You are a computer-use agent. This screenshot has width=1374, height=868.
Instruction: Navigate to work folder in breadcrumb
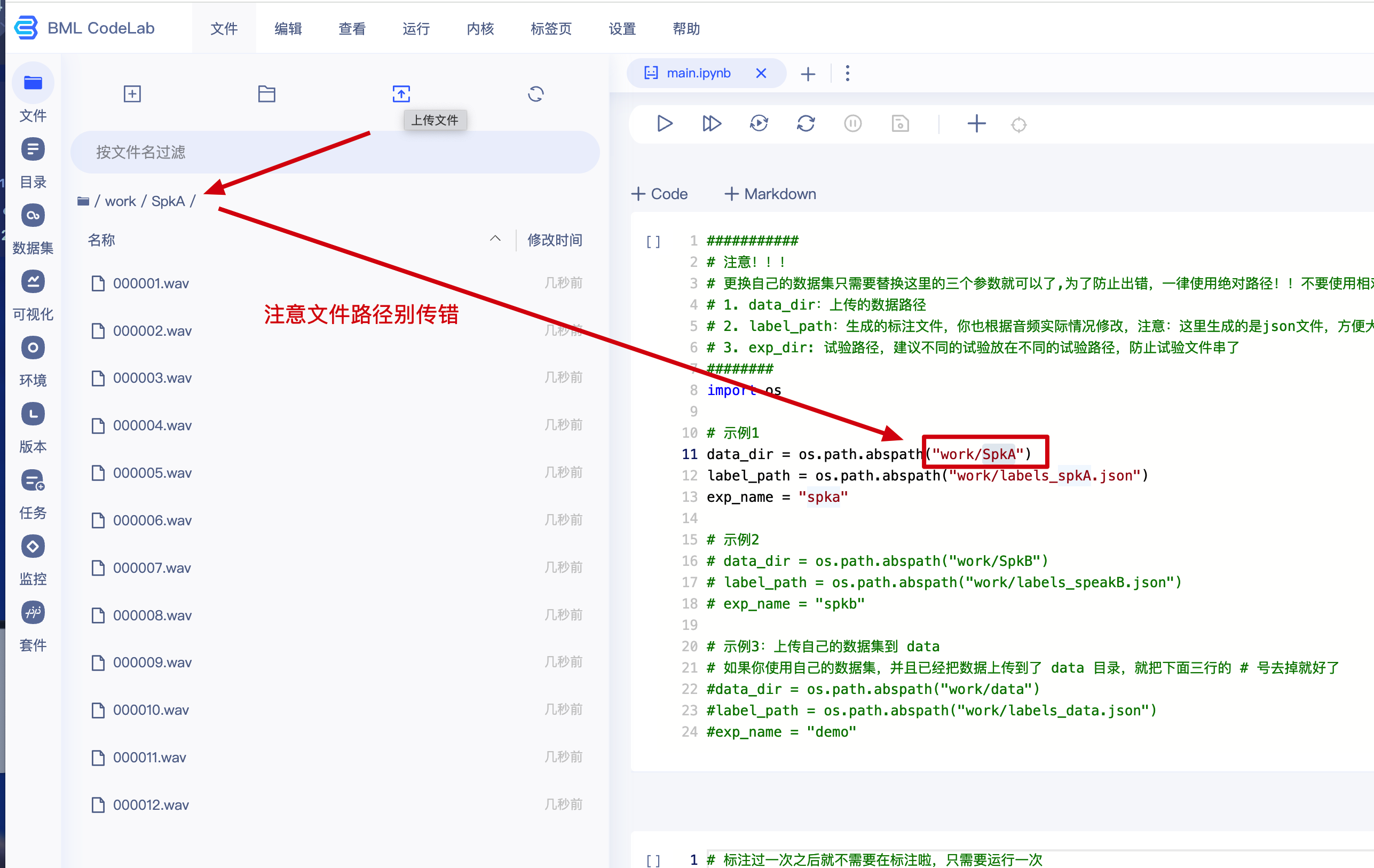[121, 201]
